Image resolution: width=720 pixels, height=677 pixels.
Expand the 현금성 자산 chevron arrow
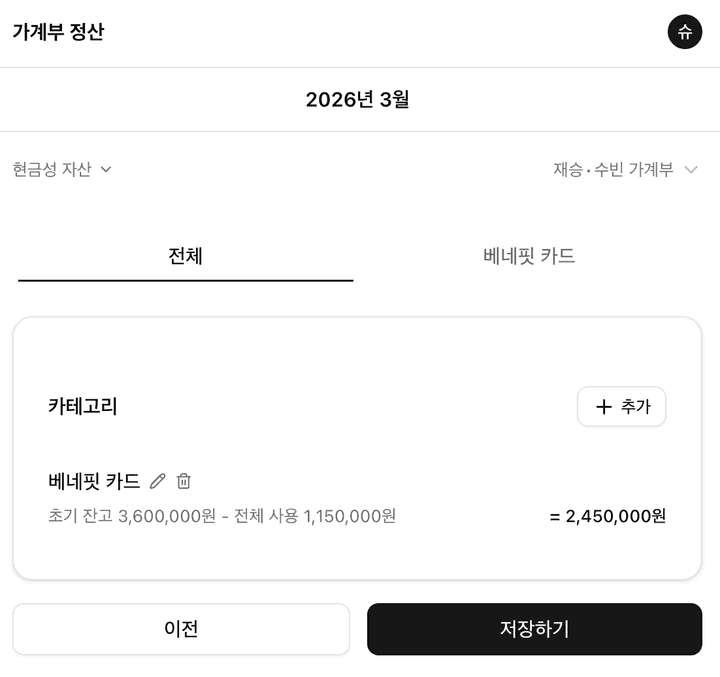(x=106, y=169)
